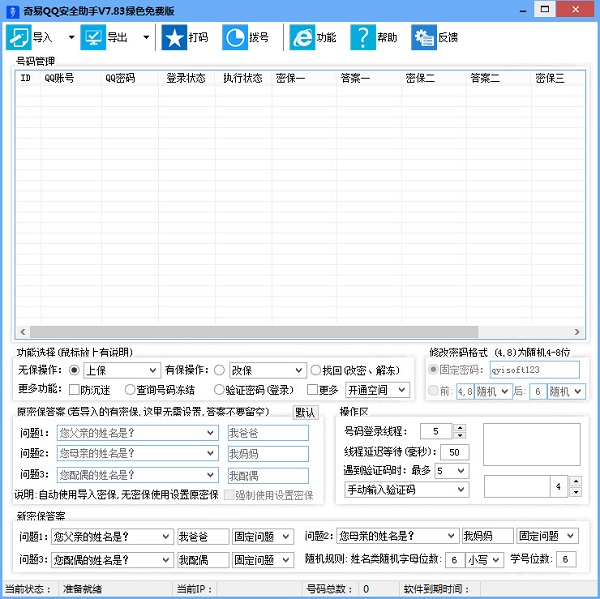This screenshot has height=599, width=600.
Task: Click the 拨号 dial clock icon
Action: click(x=235, y=37)
